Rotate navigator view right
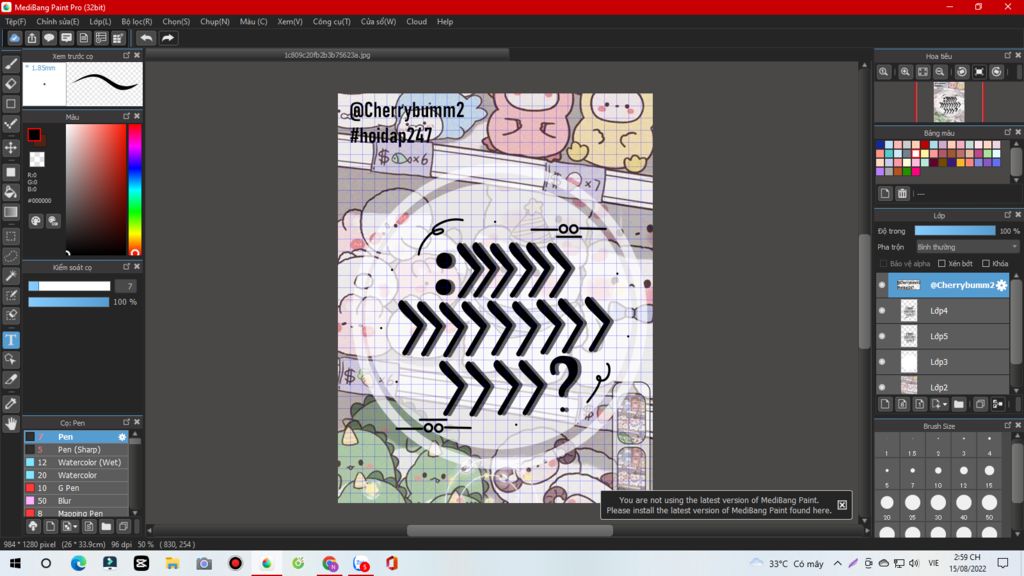 (997, 72)
